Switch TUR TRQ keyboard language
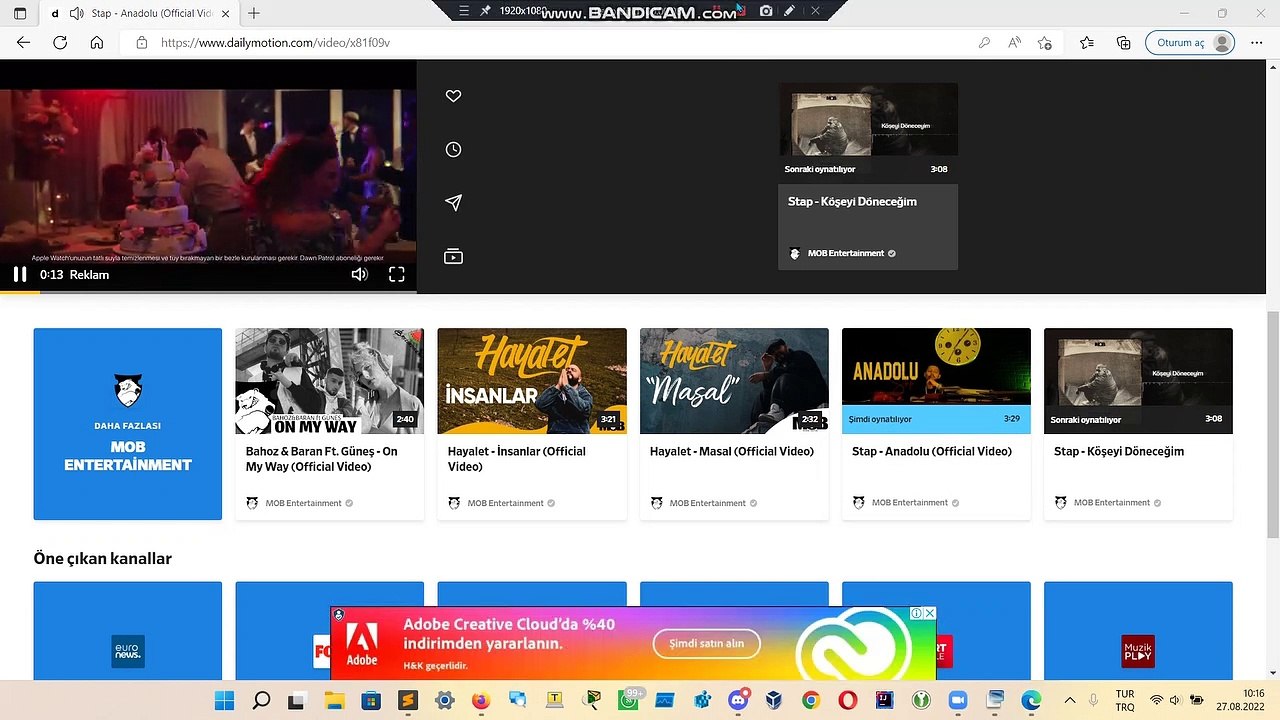 point(1125,700)
